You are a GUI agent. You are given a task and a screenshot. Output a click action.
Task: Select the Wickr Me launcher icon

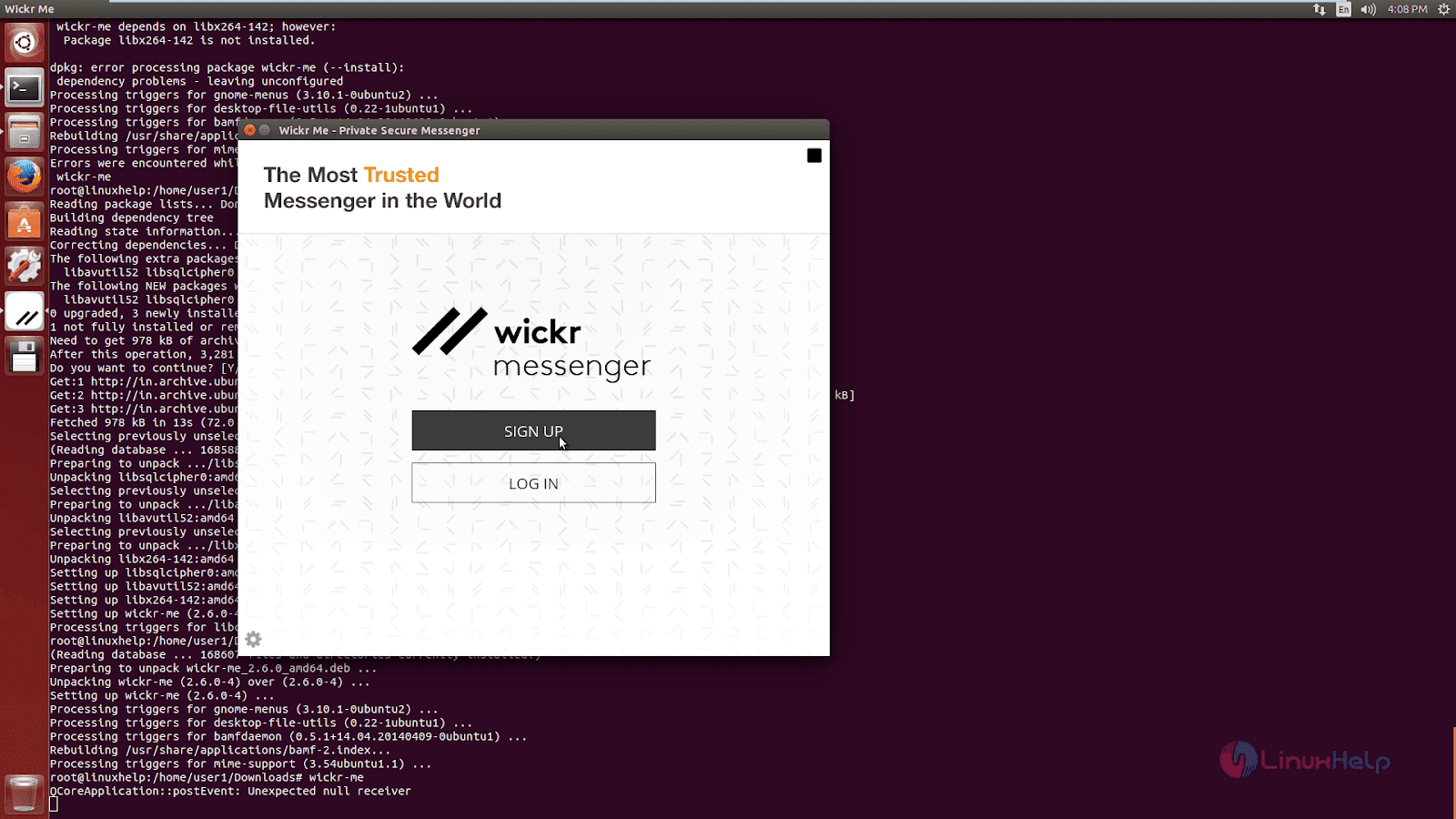click(25, 312)
